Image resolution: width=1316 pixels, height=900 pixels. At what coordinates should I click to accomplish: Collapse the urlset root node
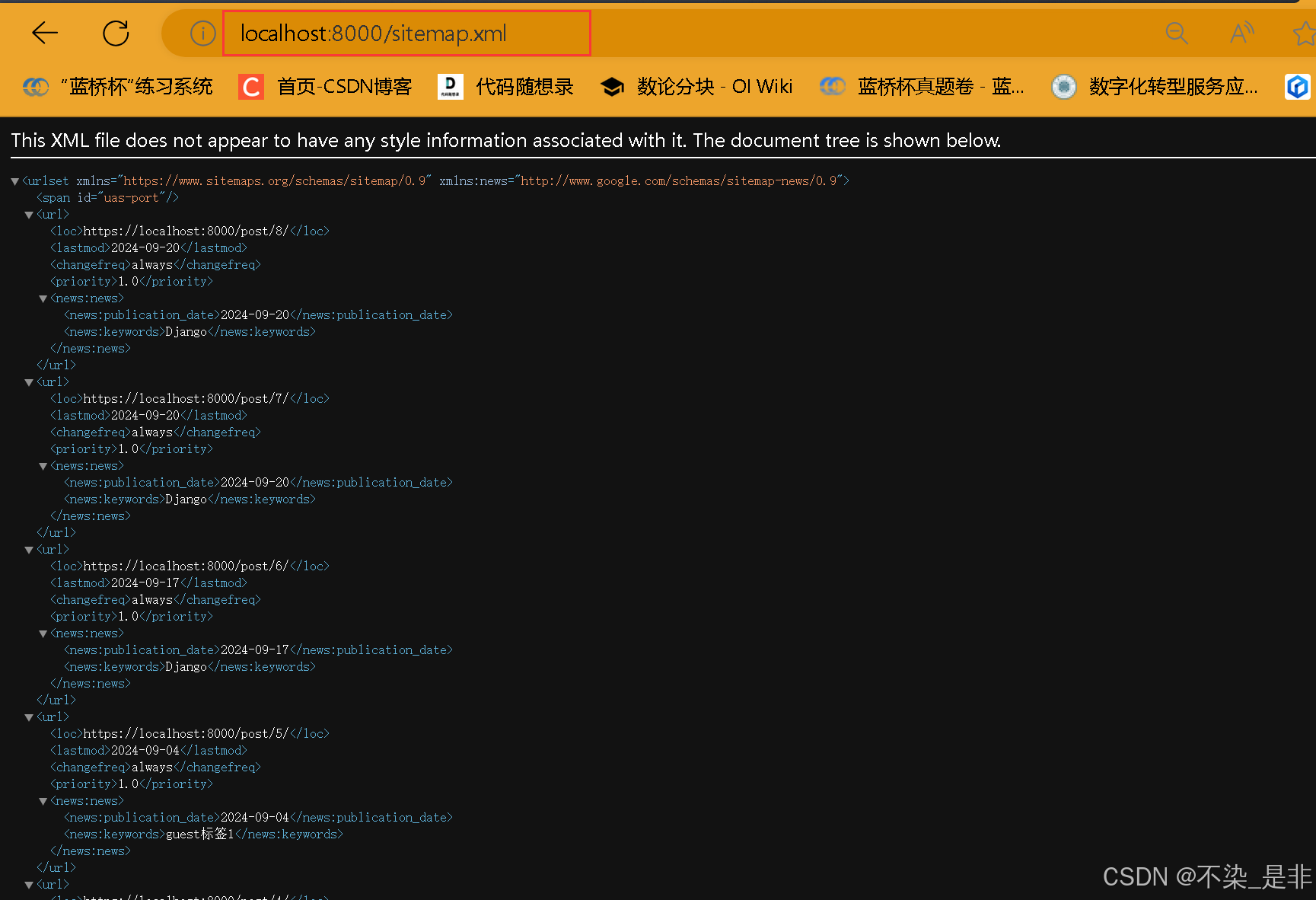click(x=14, y=181)
